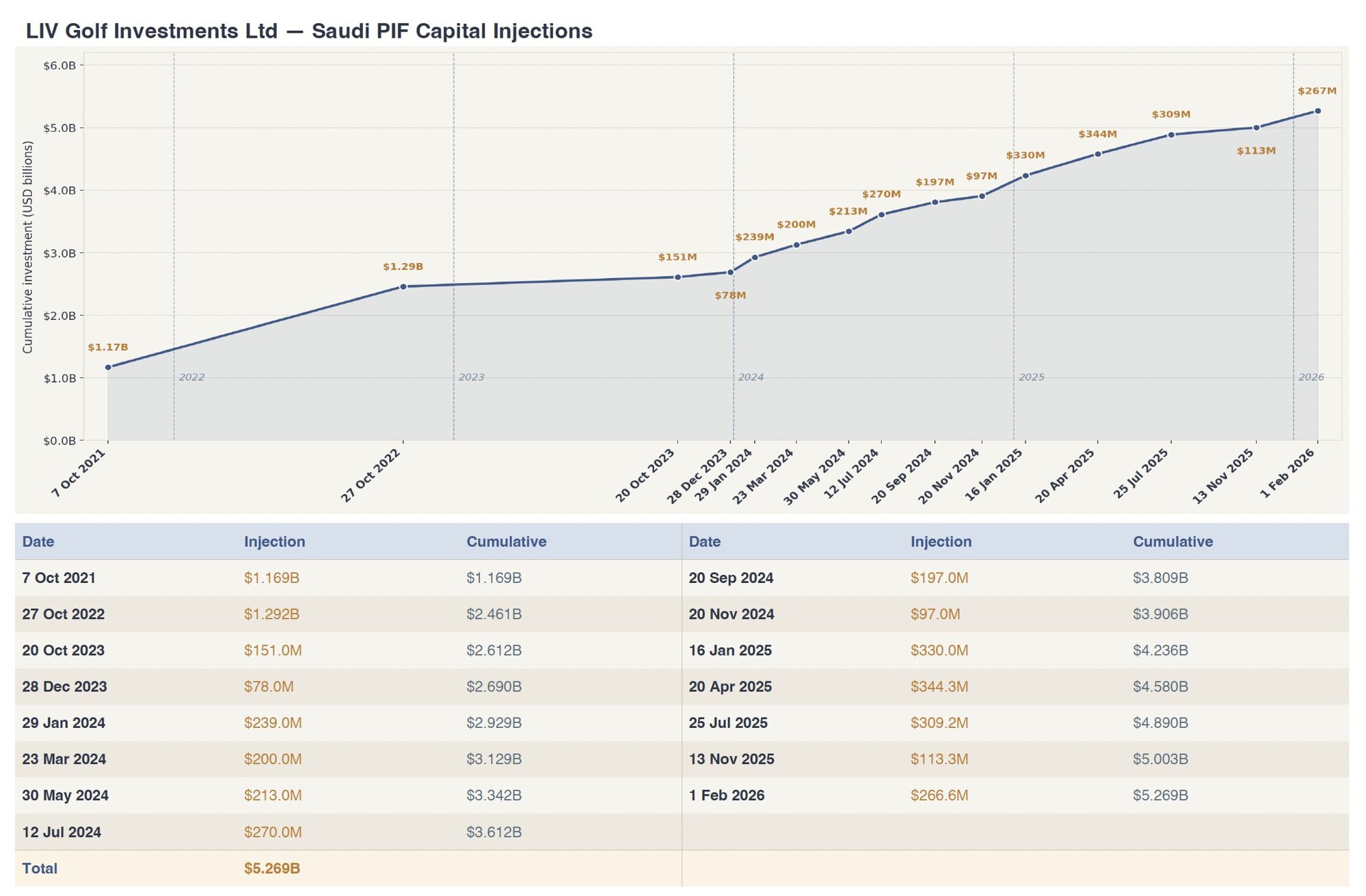This screenshot has width=1366, height=896.
Task: Click the $151M label above the line
Action: pyautogui.click(x=678, y=257)
